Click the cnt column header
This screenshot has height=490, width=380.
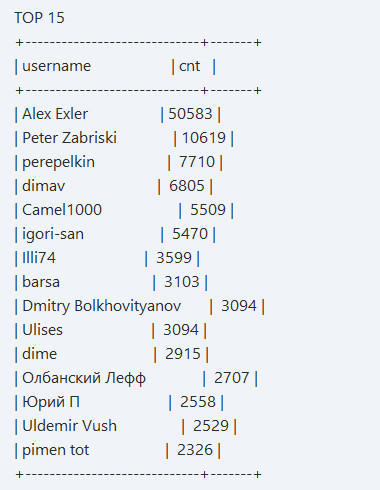[x=189, y=66]
